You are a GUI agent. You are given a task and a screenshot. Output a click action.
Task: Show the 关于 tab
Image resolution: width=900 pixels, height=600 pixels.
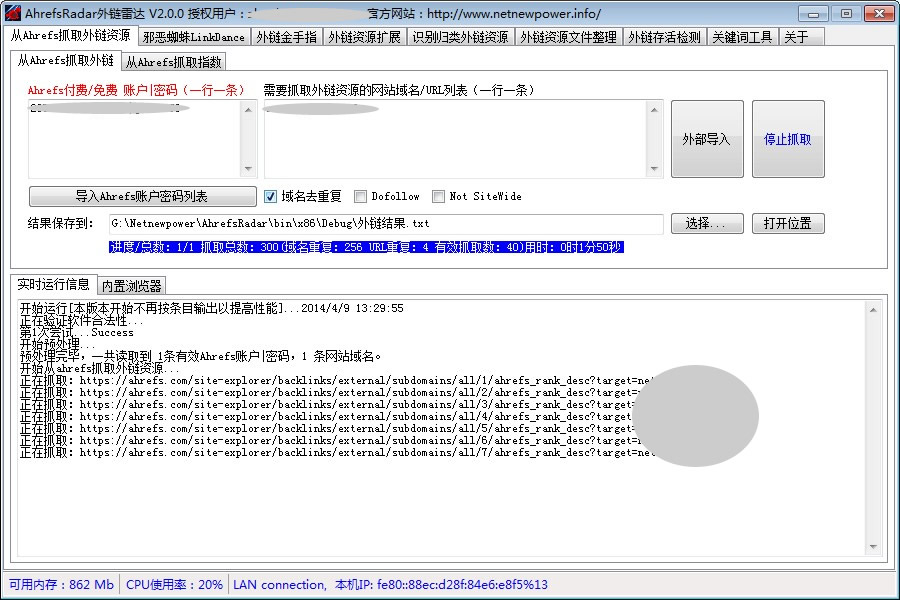(x=801, y=37)
